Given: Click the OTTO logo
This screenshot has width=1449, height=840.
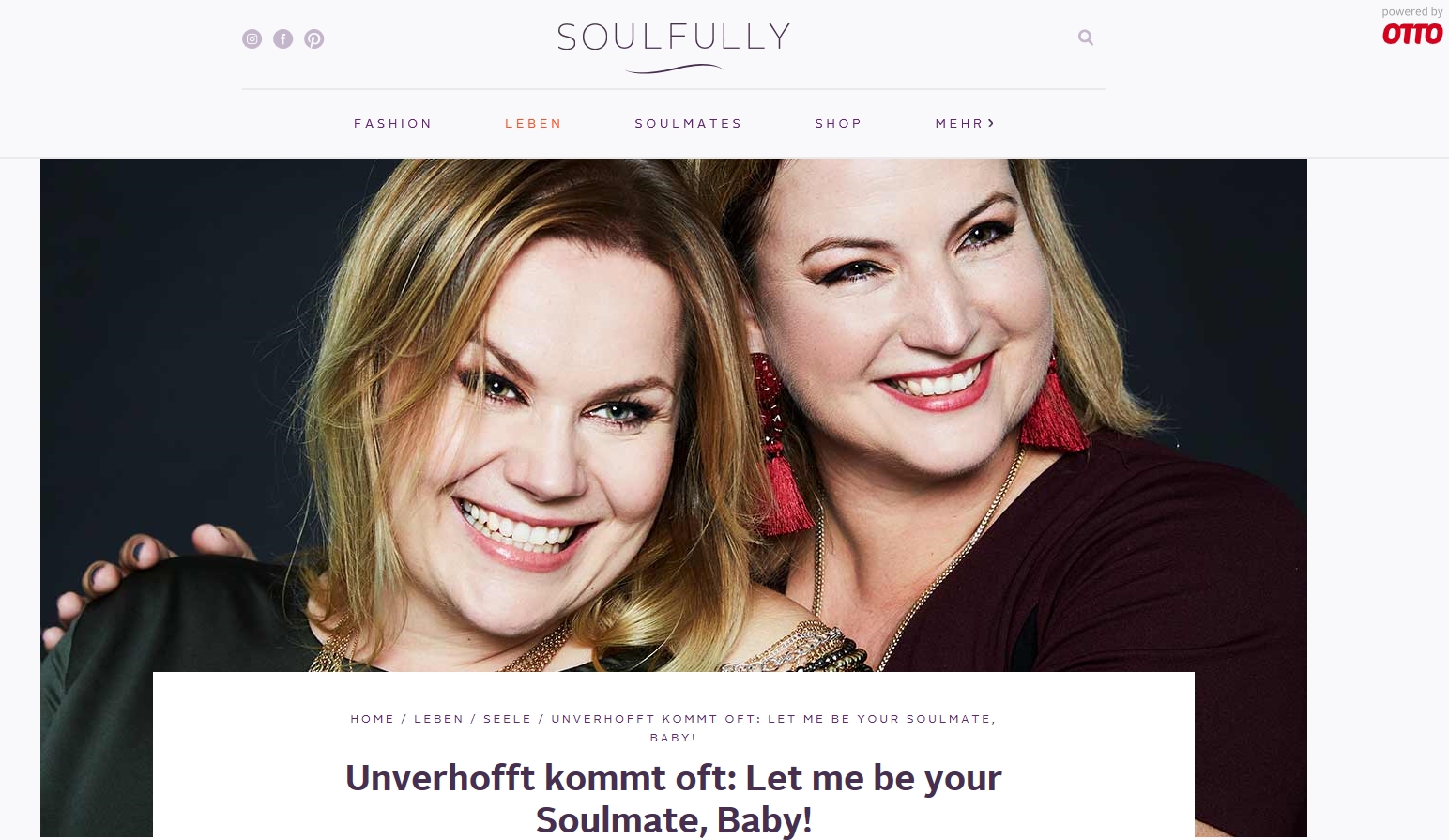Looking at the screenshot, I should (x=1411, y=34).
